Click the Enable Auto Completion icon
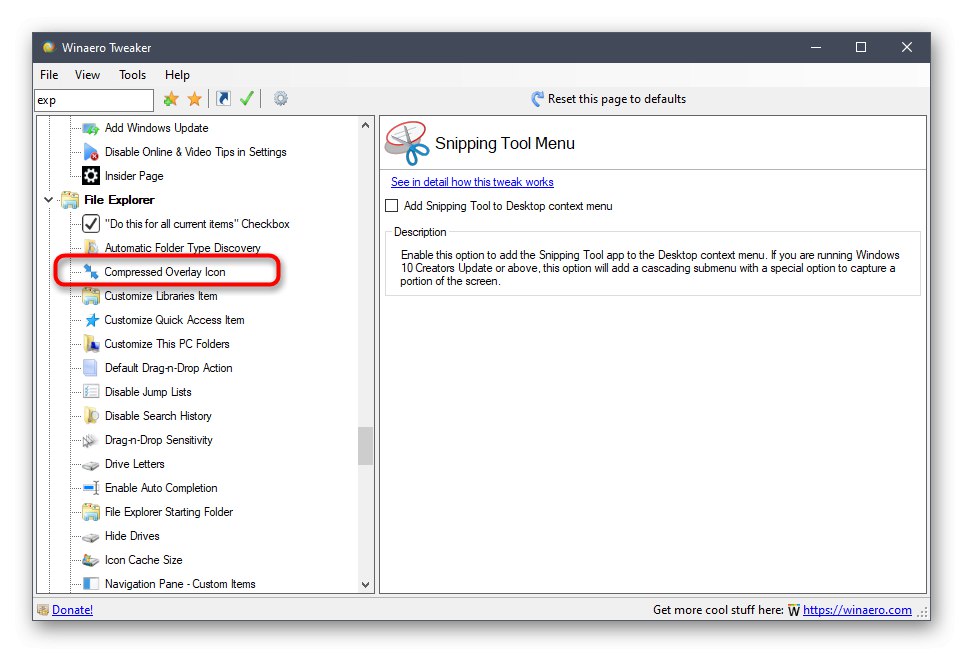Screen dimensions: 963x653 tap(91, 488)
